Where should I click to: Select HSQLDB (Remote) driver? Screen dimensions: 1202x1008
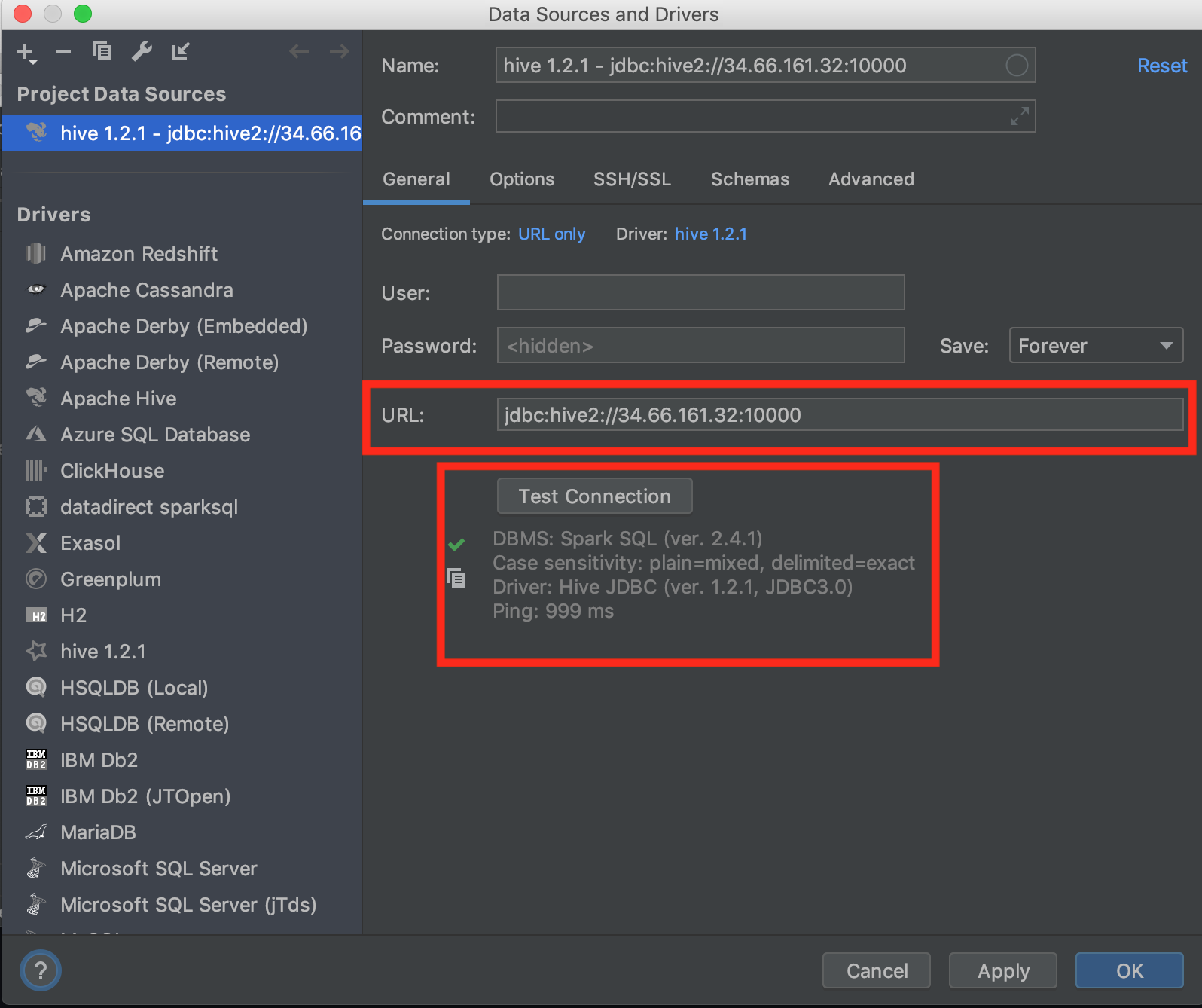[x=181, y=724]
